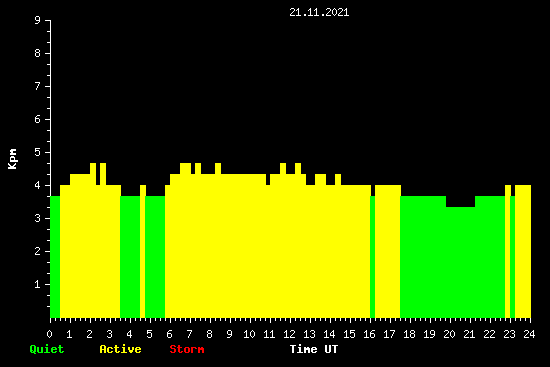Click hour 20 on the time axis
Screen dimensions: 550x367
tap(449, 334)
